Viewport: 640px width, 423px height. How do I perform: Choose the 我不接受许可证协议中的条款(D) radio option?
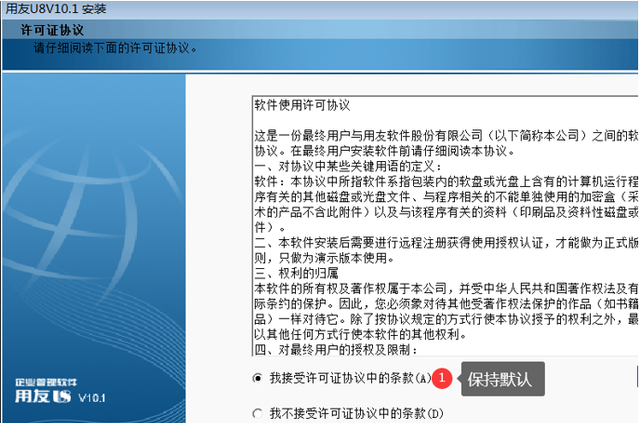[x=259, y=412]
